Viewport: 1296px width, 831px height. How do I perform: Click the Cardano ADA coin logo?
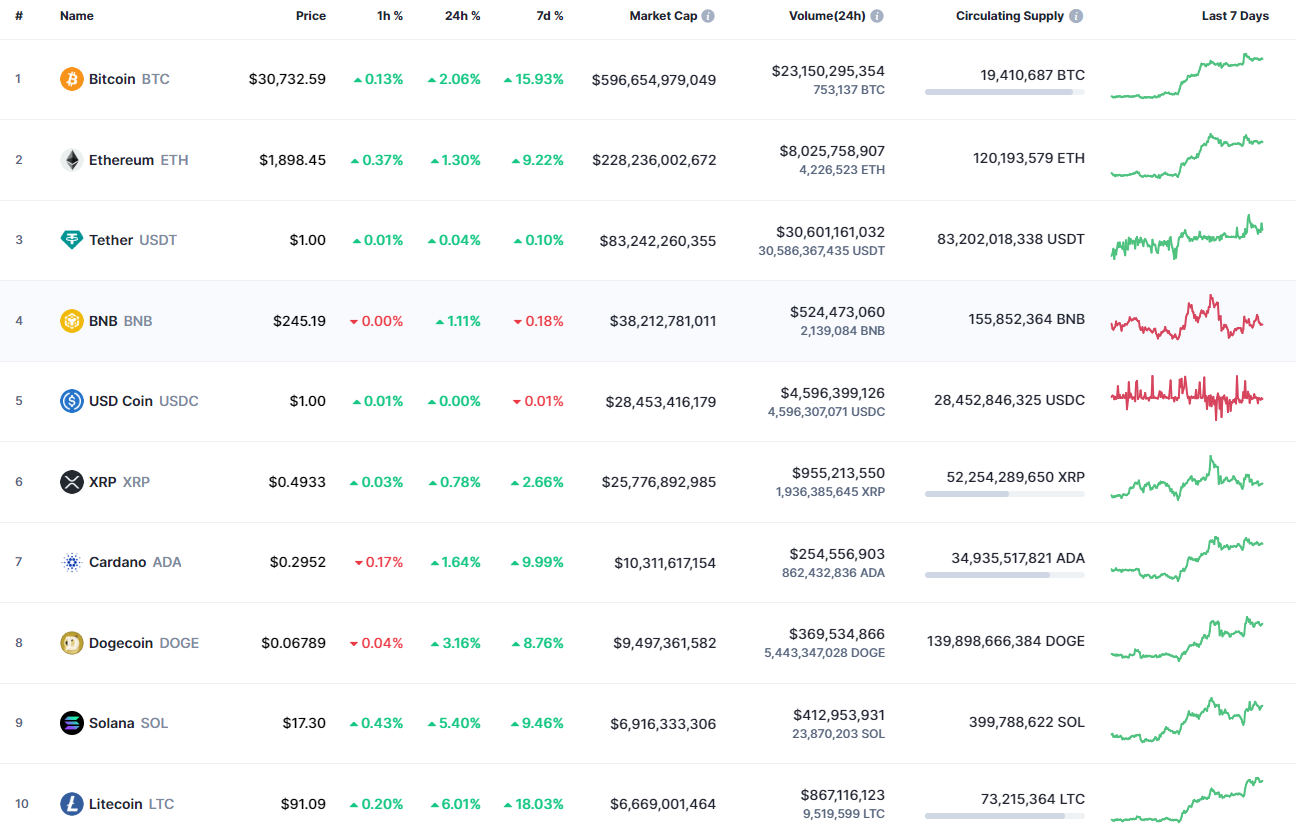click(70, 562)
